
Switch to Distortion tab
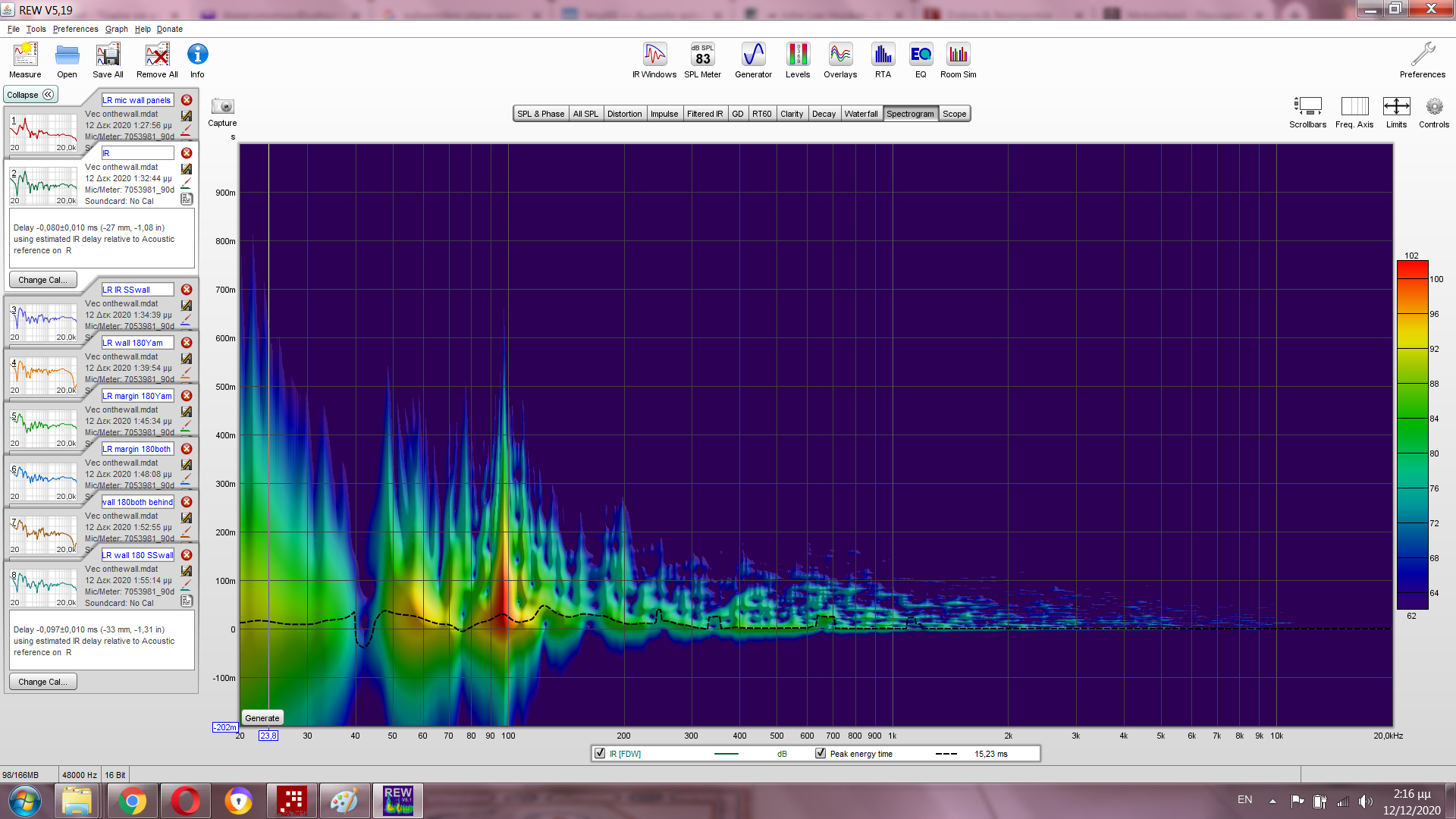tap(624, 114)
